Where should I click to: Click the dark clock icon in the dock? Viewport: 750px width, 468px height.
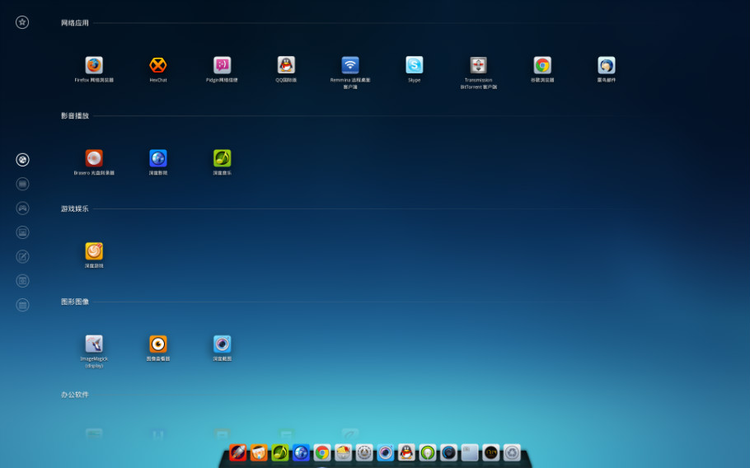490,452
